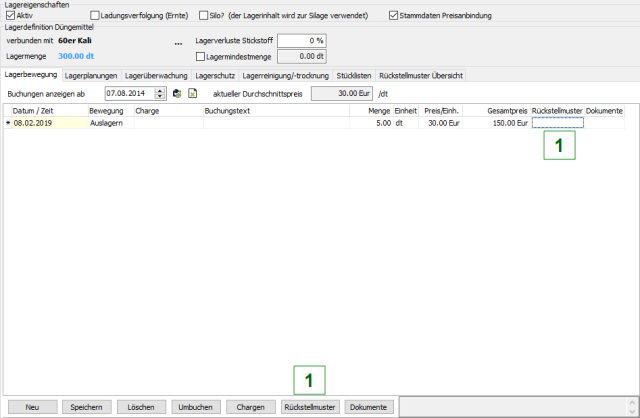Click the Excel export icon
The width and height of the screenshot is (640, 418).
(192, 93)
